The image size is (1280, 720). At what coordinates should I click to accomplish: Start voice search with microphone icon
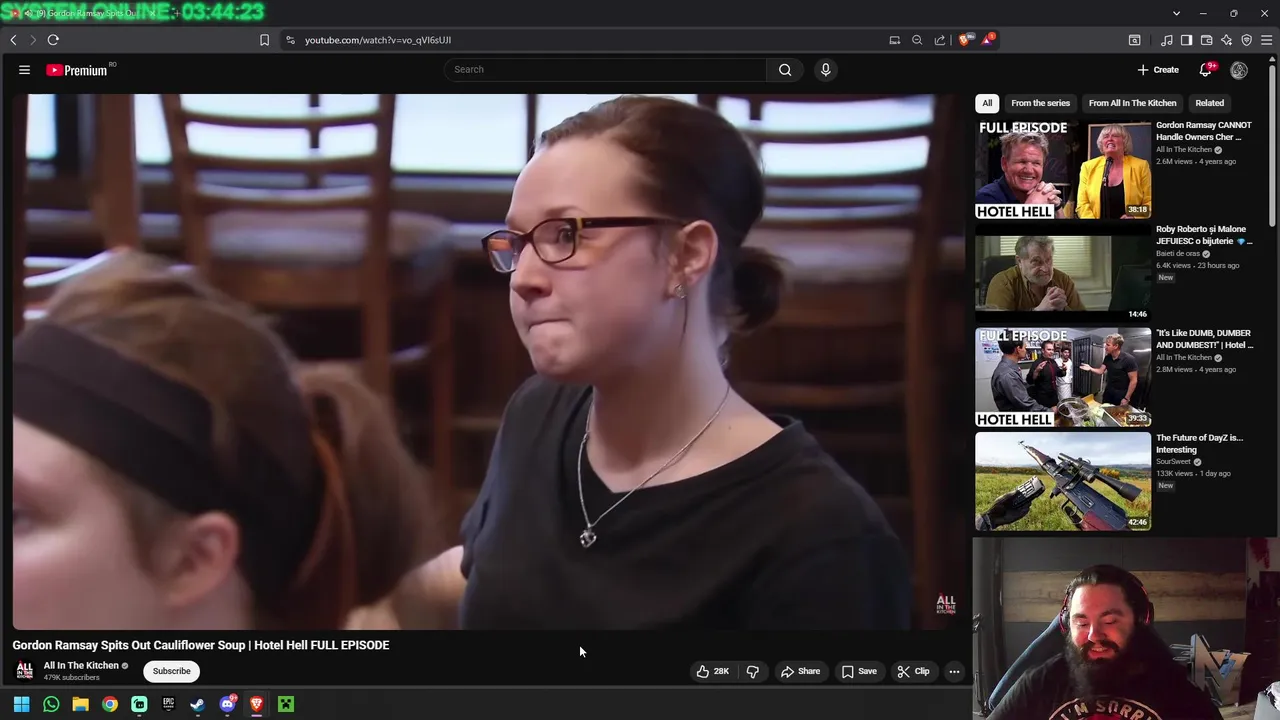pos(825,70)
